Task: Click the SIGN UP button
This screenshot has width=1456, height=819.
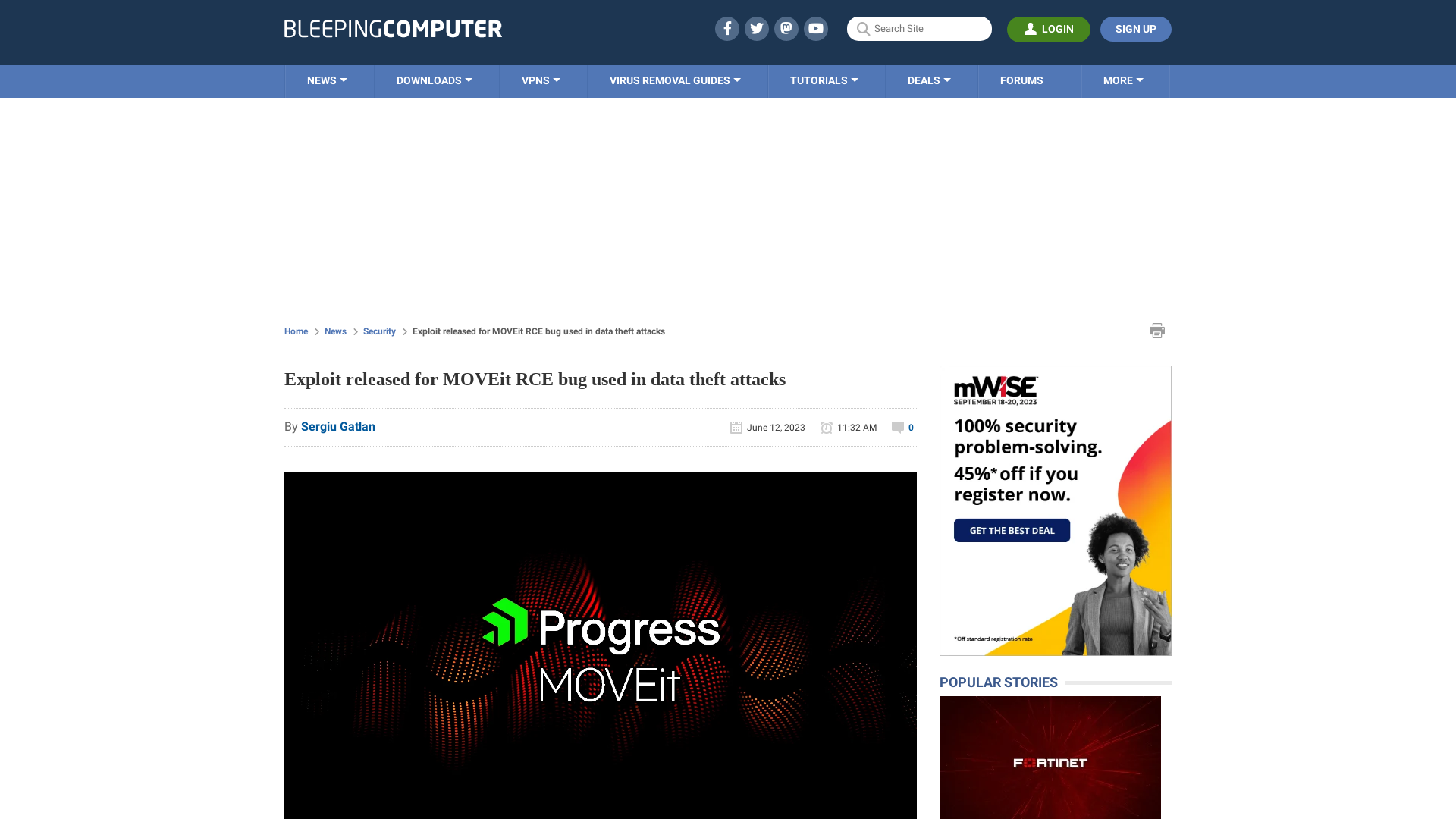Action: 1135,29
